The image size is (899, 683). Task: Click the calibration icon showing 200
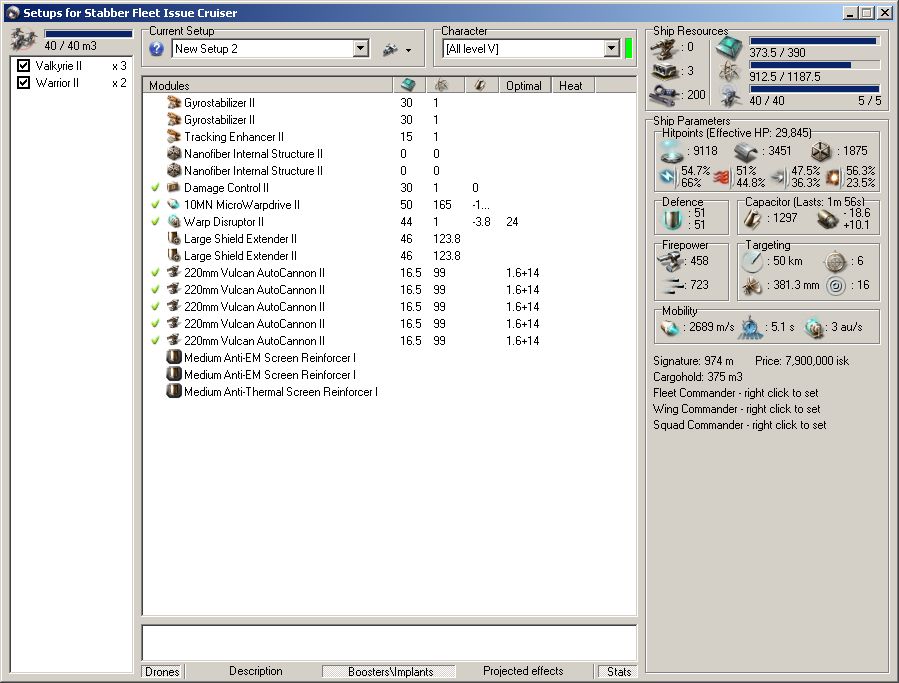pos(665,95)
